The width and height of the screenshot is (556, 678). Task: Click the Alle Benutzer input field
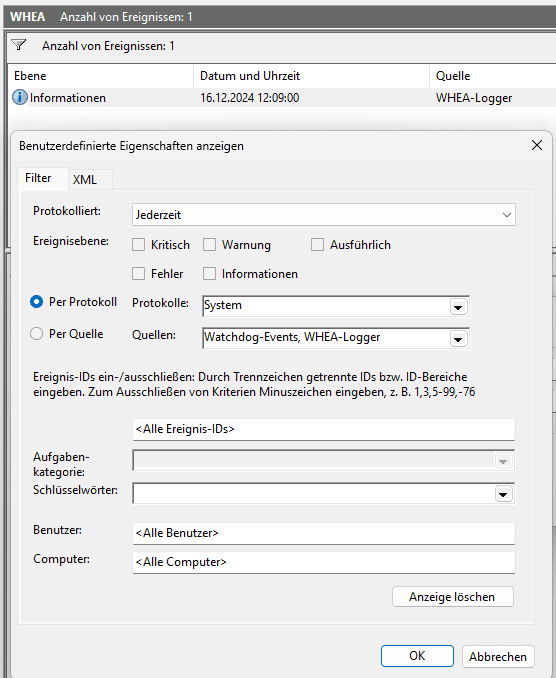click(x=323, y=533)
